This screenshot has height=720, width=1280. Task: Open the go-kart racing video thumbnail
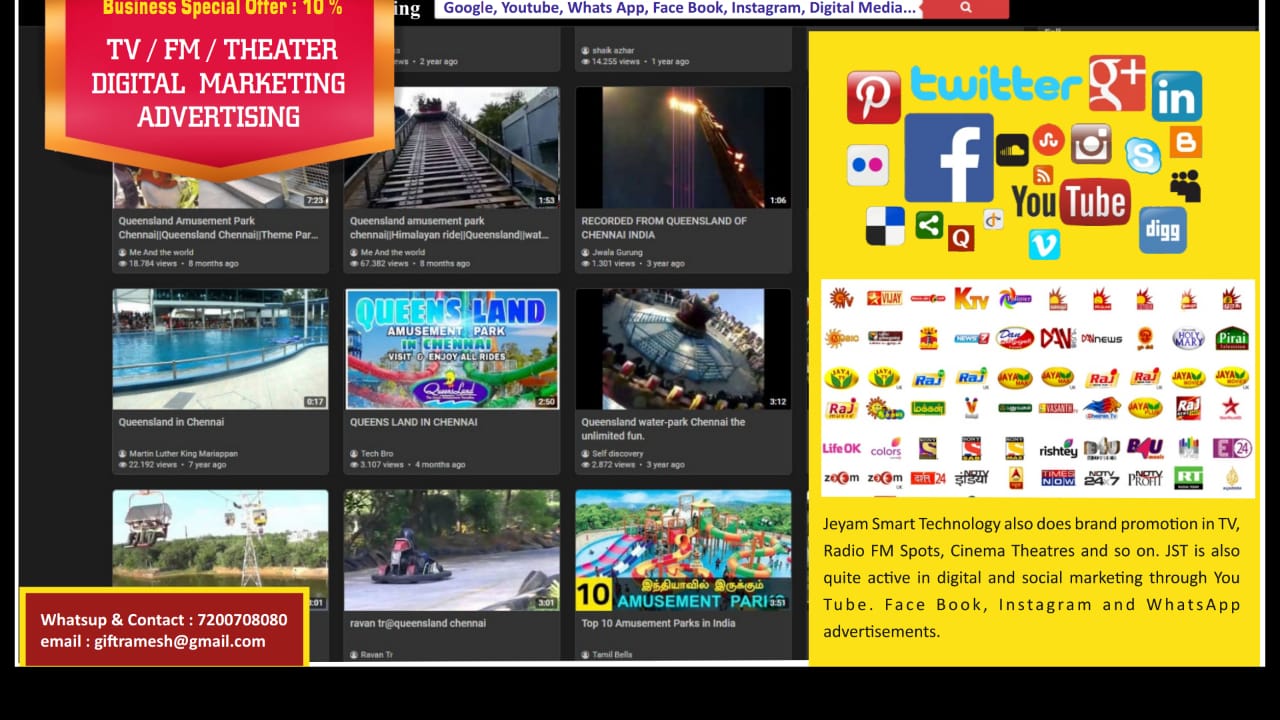pos(452,550)
